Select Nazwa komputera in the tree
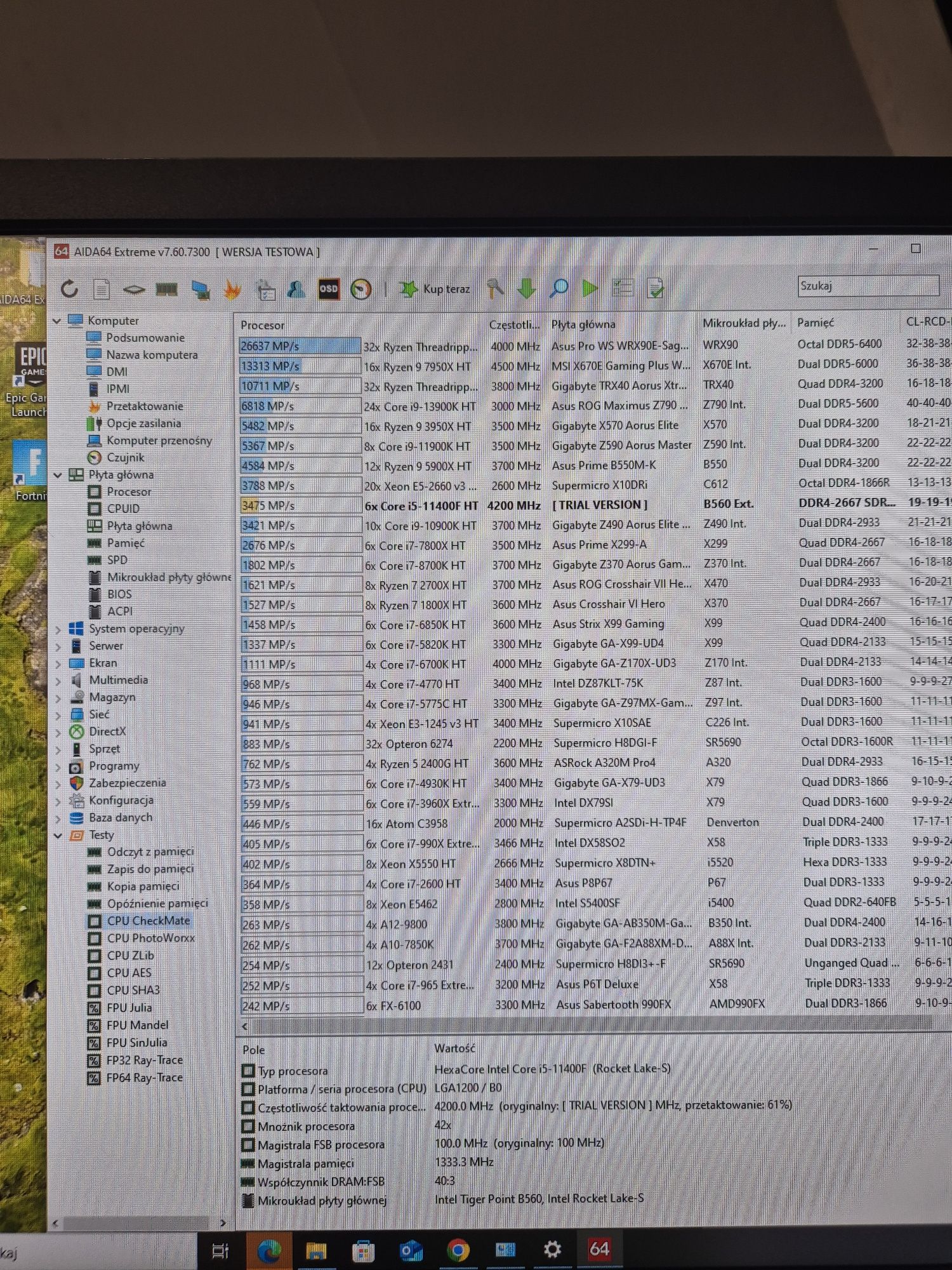 pyautogui.click(x=151, y=354)
